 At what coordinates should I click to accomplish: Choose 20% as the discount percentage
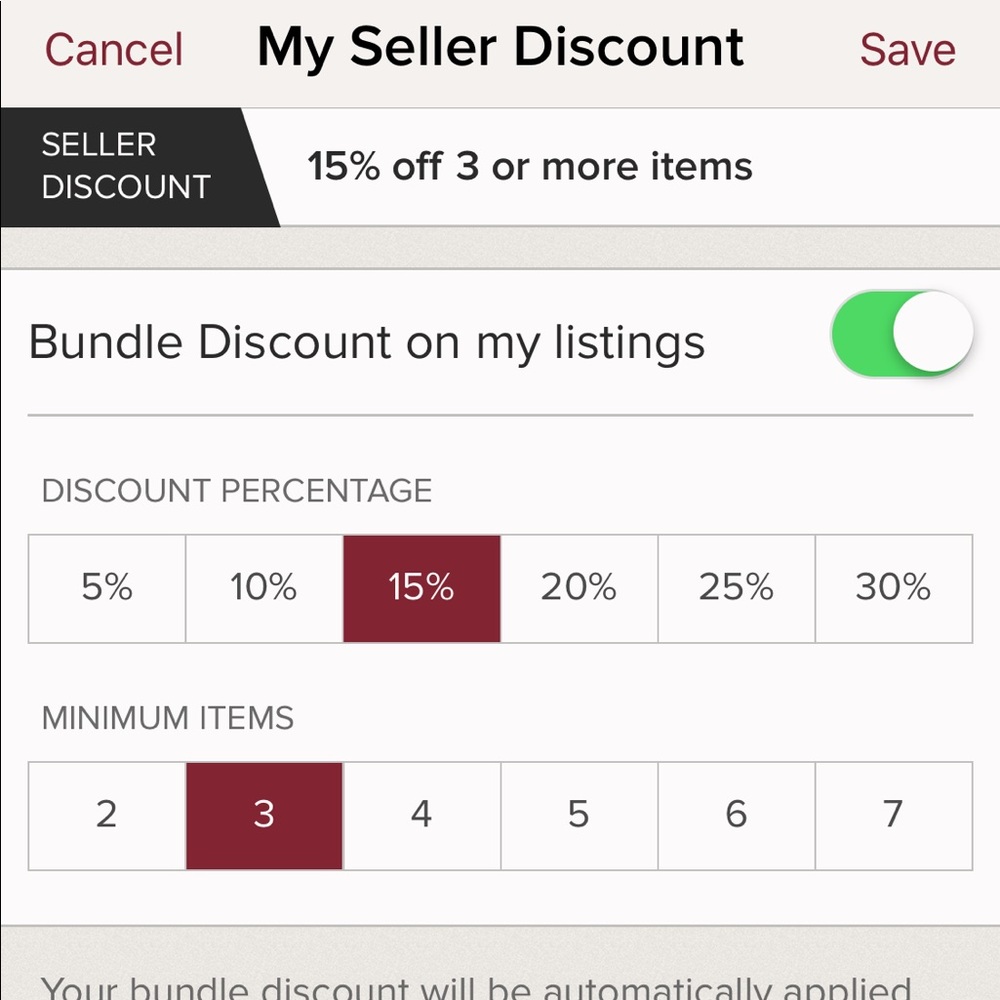coord(579,588)
